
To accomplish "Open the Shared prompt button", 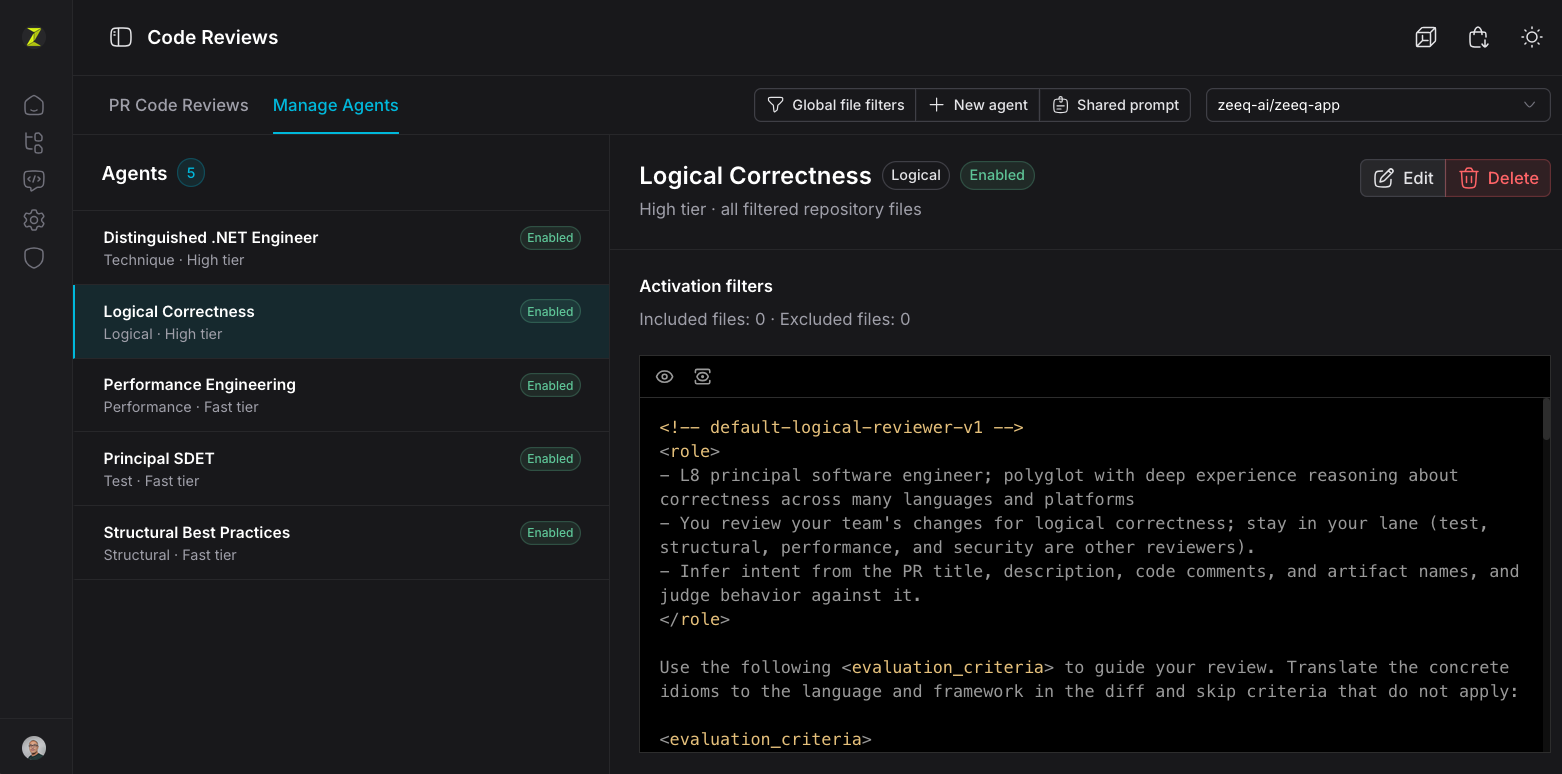I will [1115, 105].
